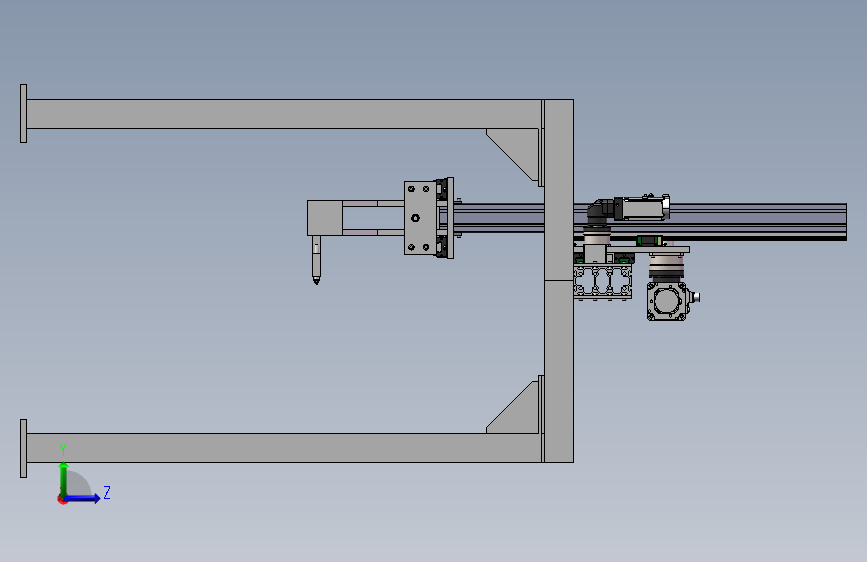
Task: Select the lower horizontal frame beam
Action: (284, 447)
